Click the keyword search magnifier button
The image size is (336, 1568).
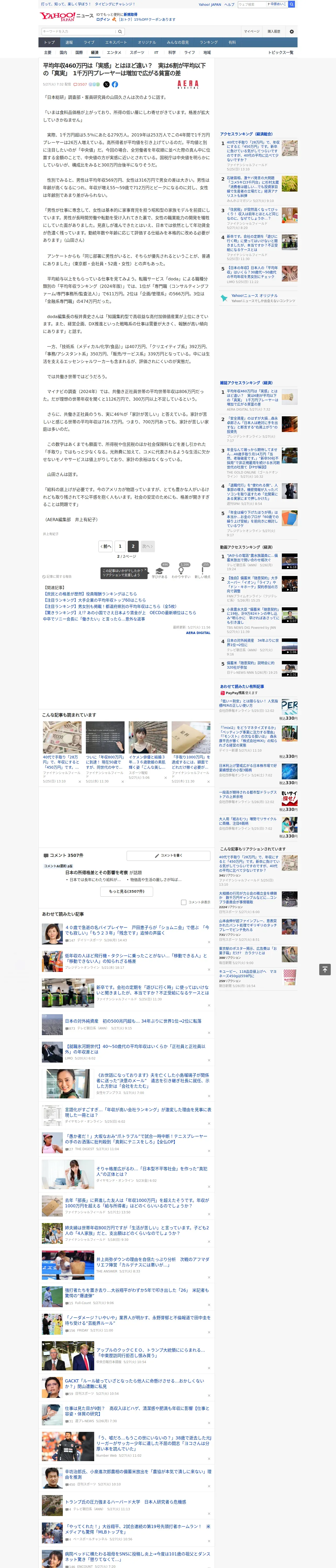click(120, 32)
